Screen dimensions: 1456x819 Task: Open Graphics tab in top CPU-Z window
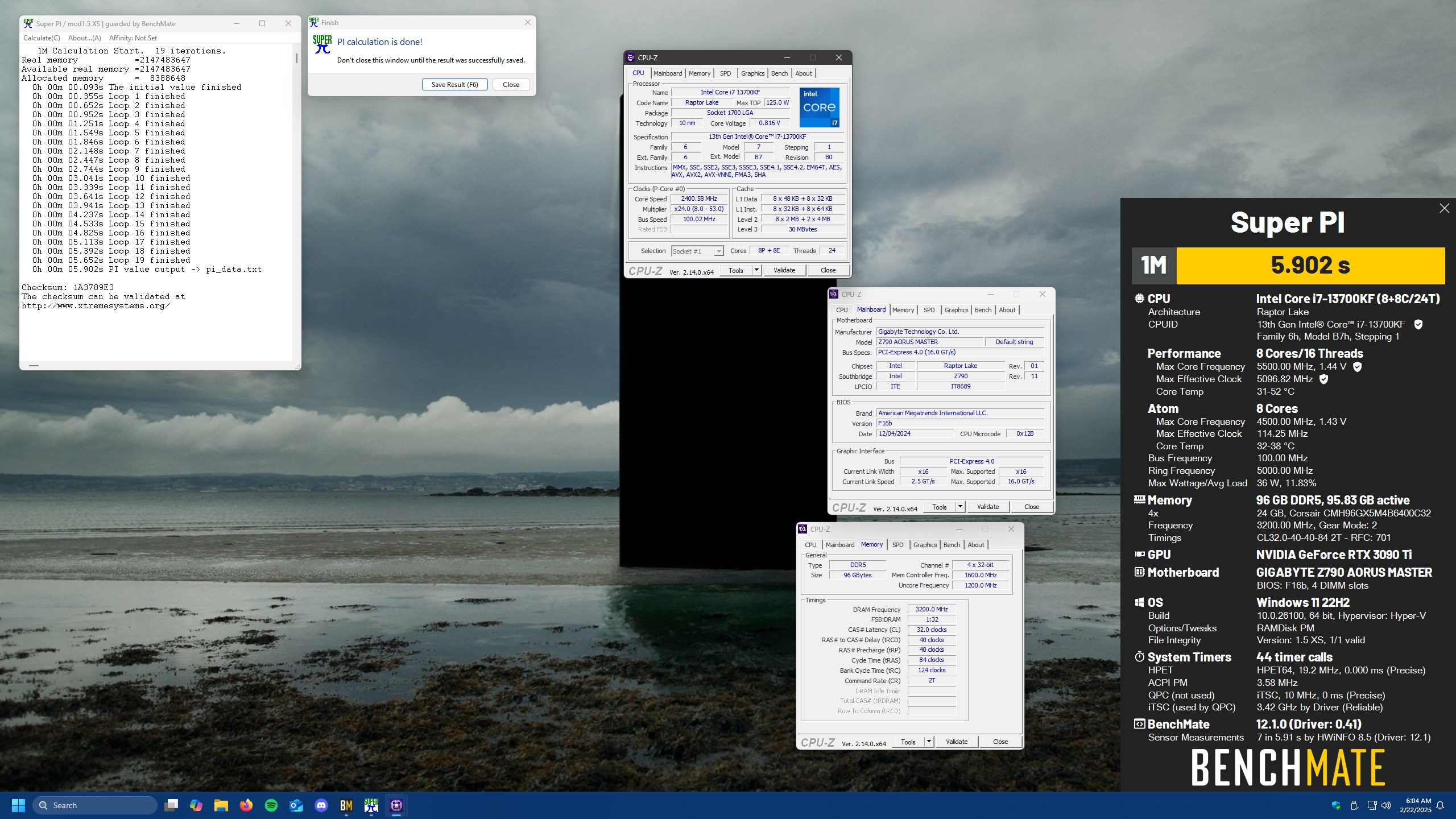point(752,73)
